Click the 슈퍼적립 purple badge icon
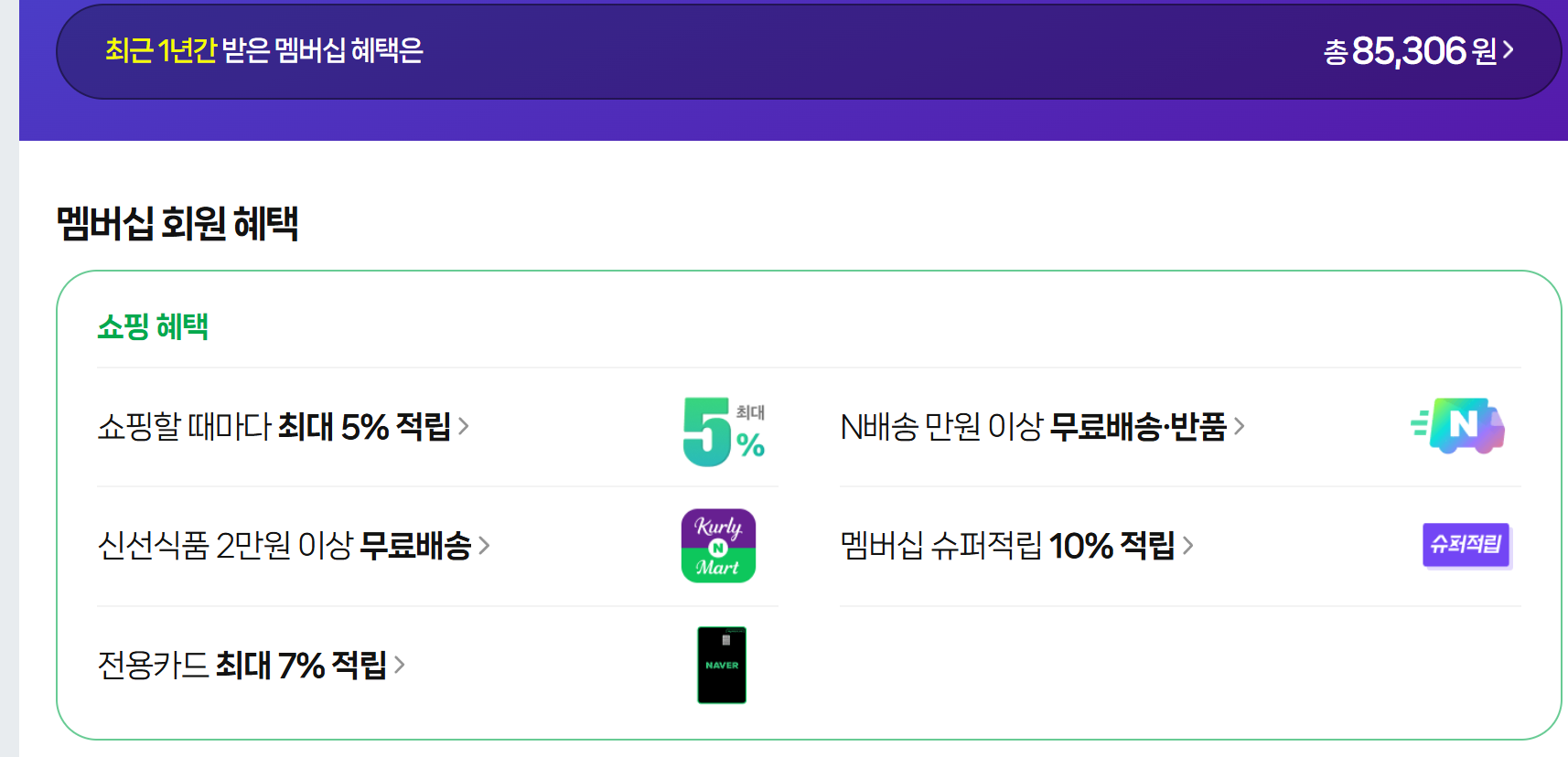1568x757 pixels. pyautogui.click(x=1466, y=545)
